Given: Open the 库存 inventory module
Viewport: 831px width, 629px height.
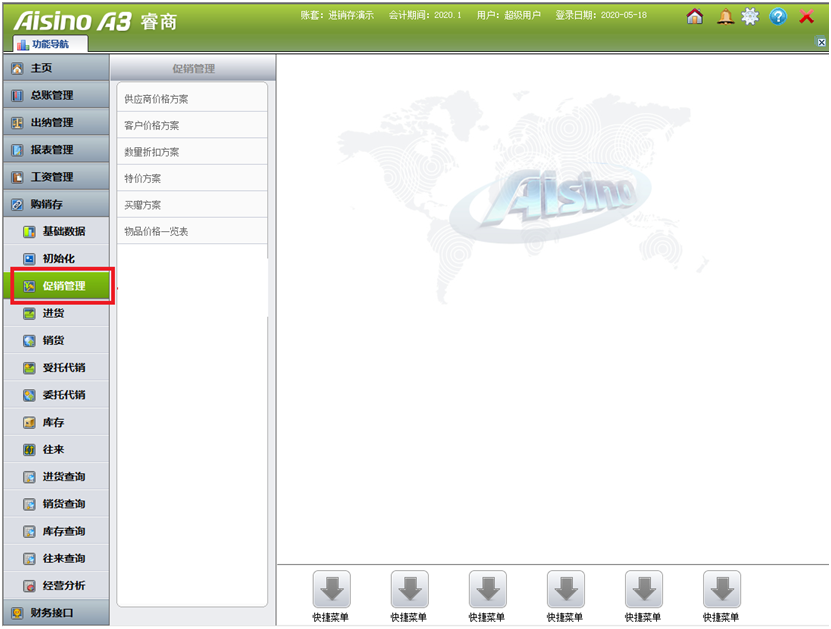Looking at the screenshot, I should tap(53, 422).
